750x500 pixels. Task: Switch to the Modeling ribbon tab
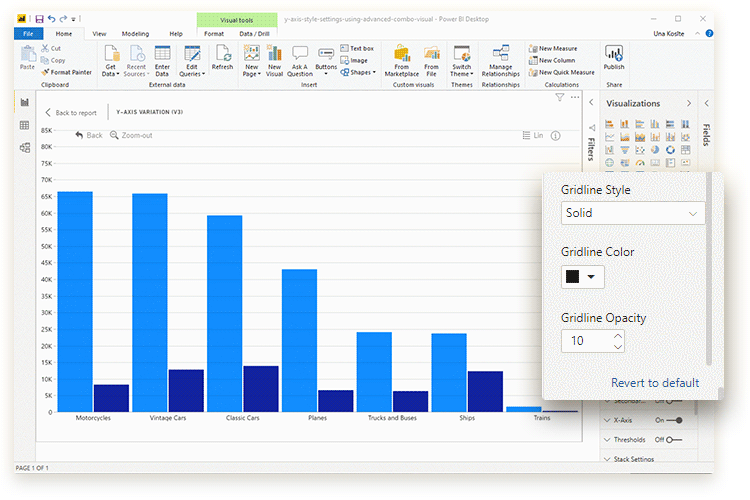point(135,34)
